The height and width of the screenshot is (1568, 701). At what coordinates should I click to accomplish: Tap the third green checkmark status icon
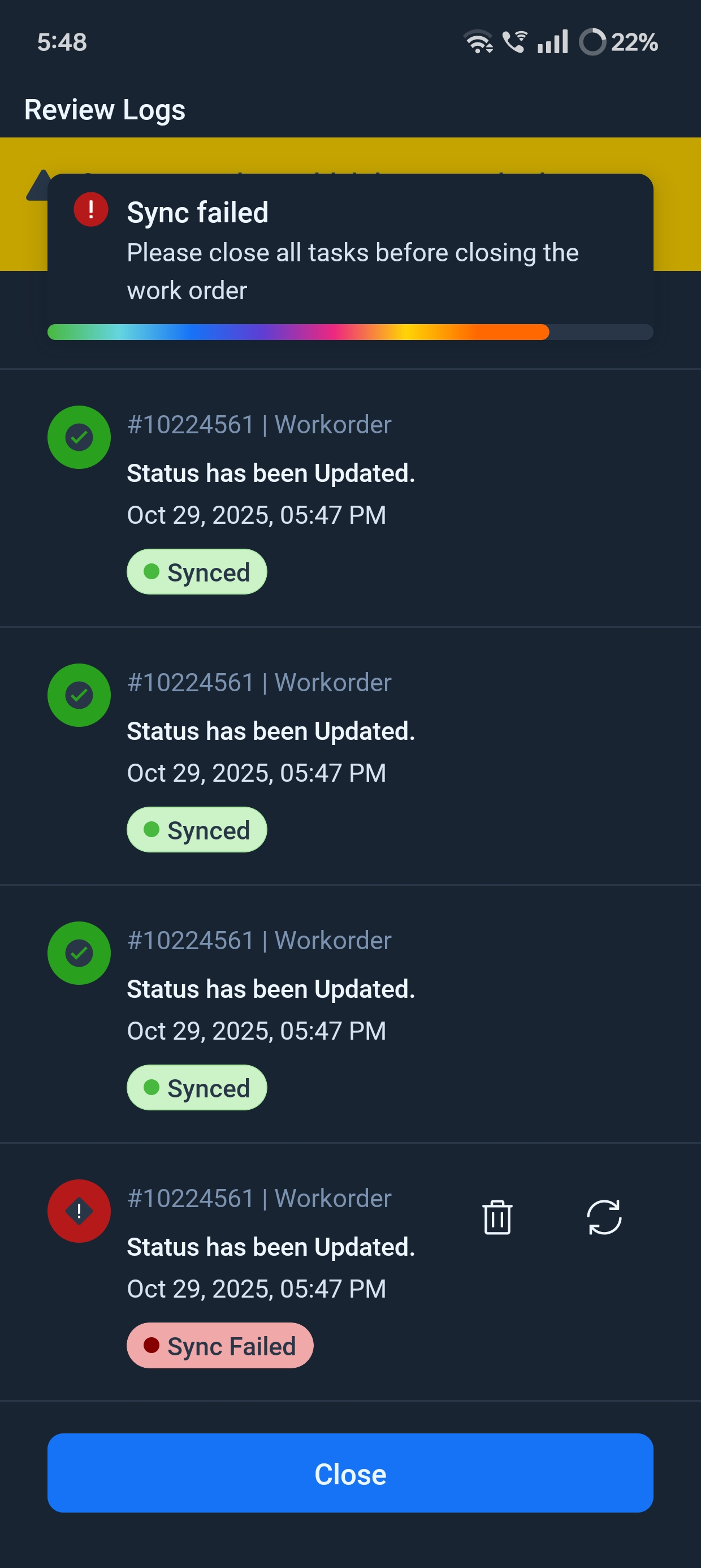(x=79, y=953)
